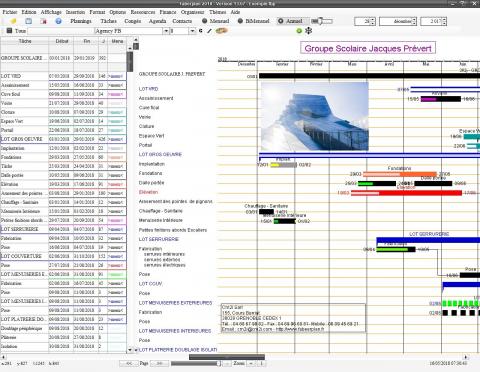Click the green circle toolbar icon
The height and width of the screenshot is (372, 480).
[x=299, y=31]
